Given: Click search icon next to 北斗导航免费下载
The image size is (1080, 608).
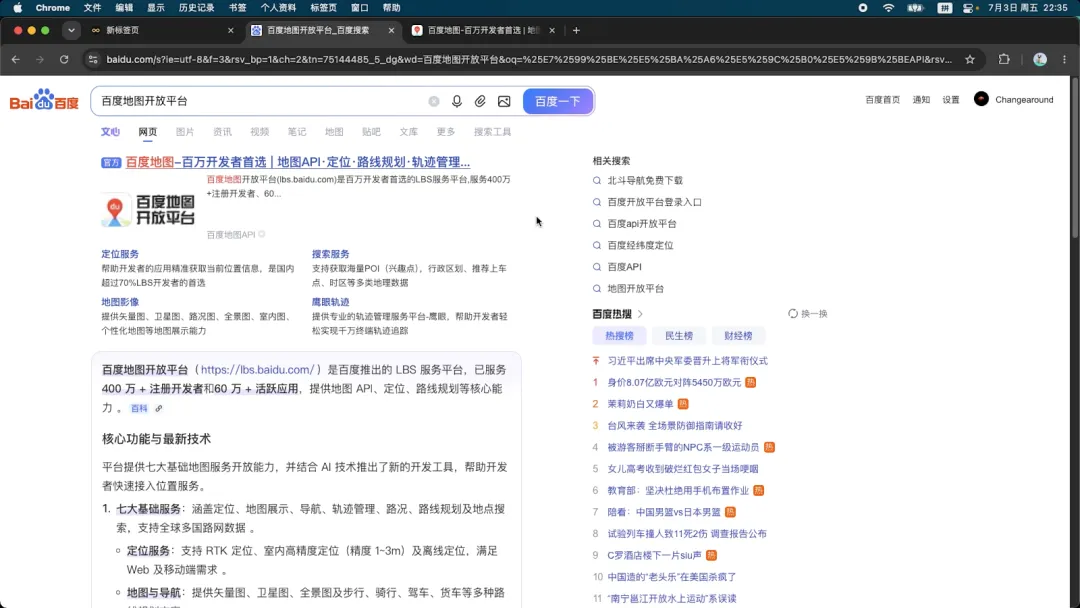Looking at the screenshot, I should 597,180.
